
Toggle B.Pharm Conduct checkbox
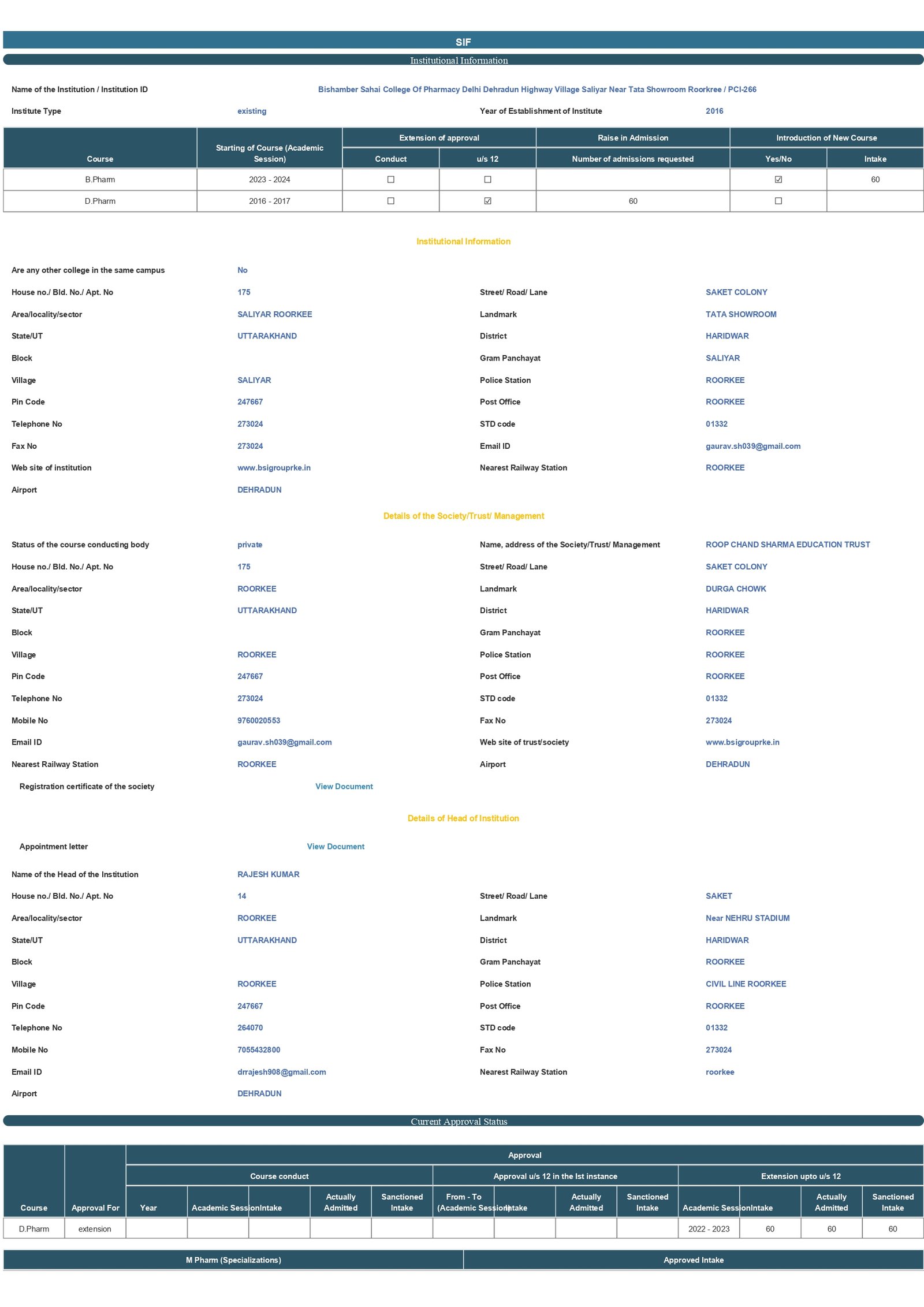pos(390,180)
